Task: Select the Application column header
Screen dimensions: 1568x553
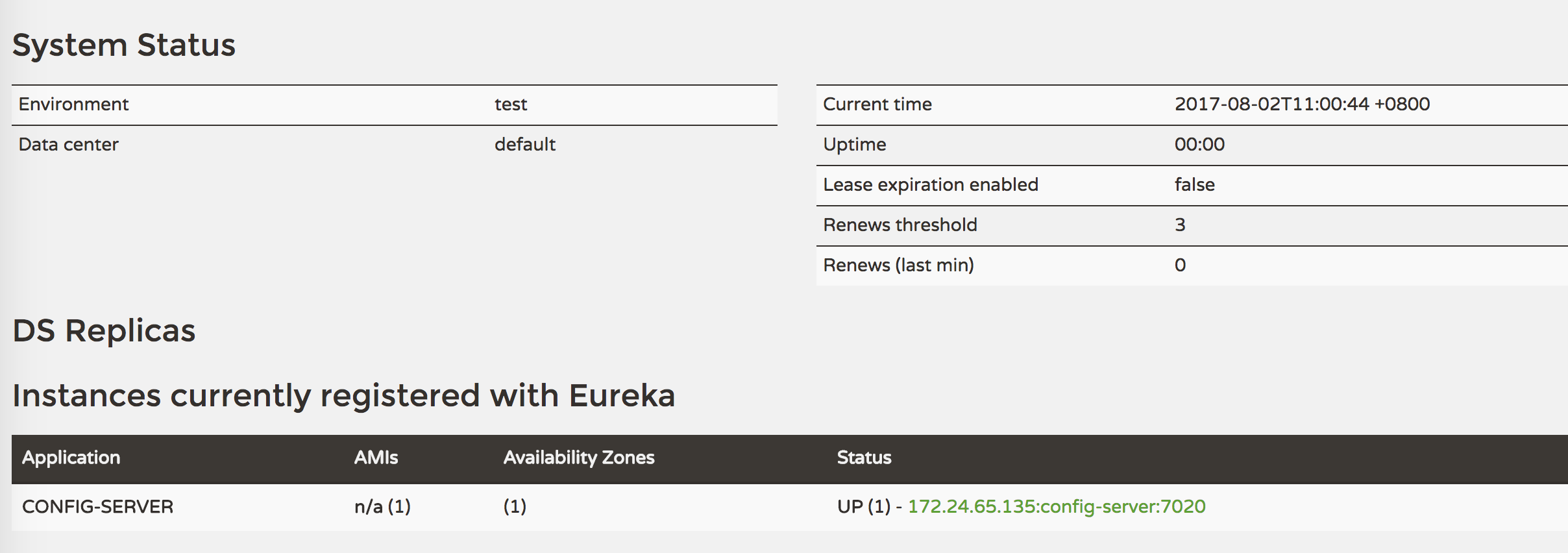Action: tap(71, 458)
